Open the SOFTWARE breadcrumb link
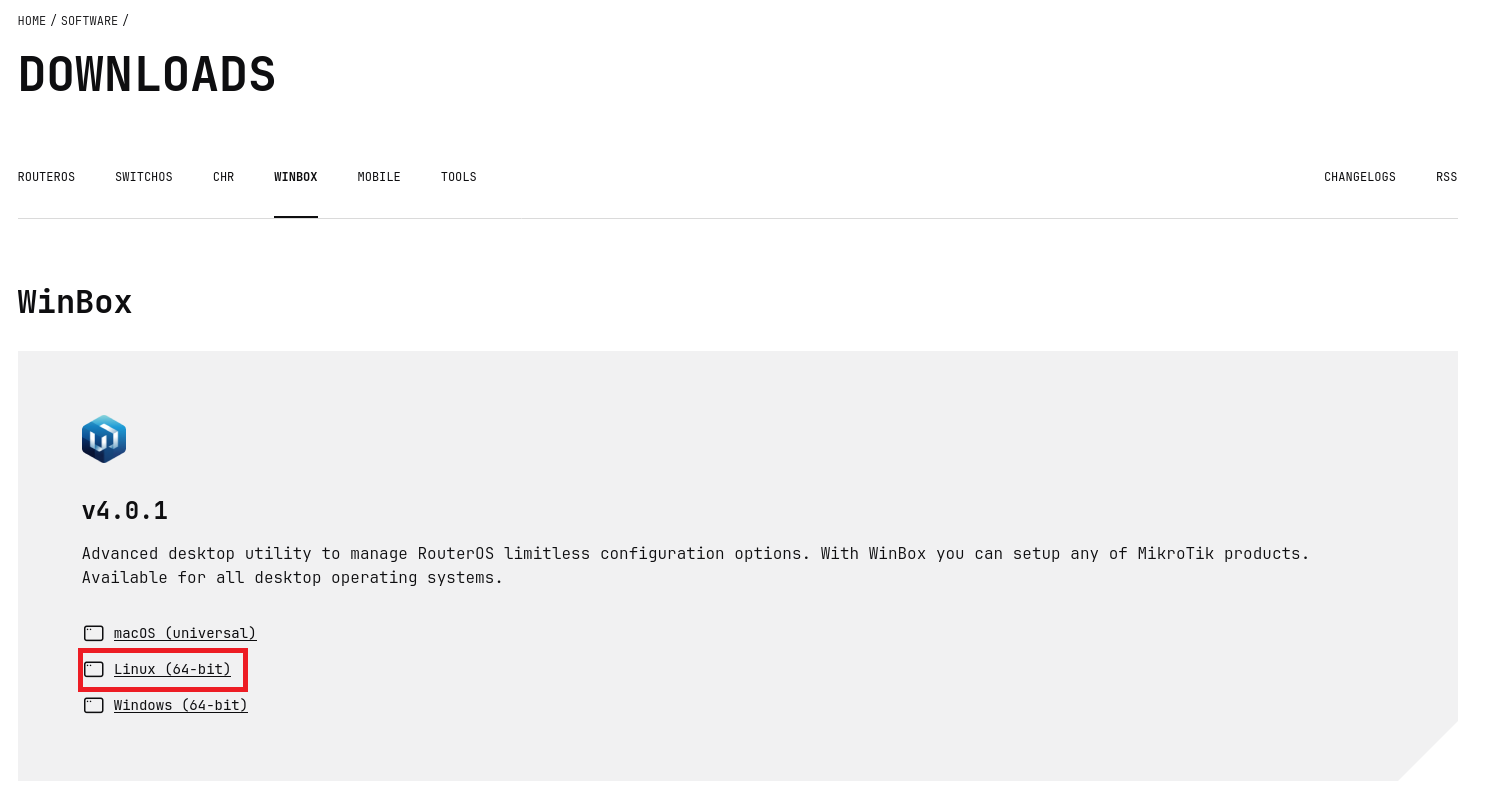The width and height of the screenshot is (1508, 794). 89,20
